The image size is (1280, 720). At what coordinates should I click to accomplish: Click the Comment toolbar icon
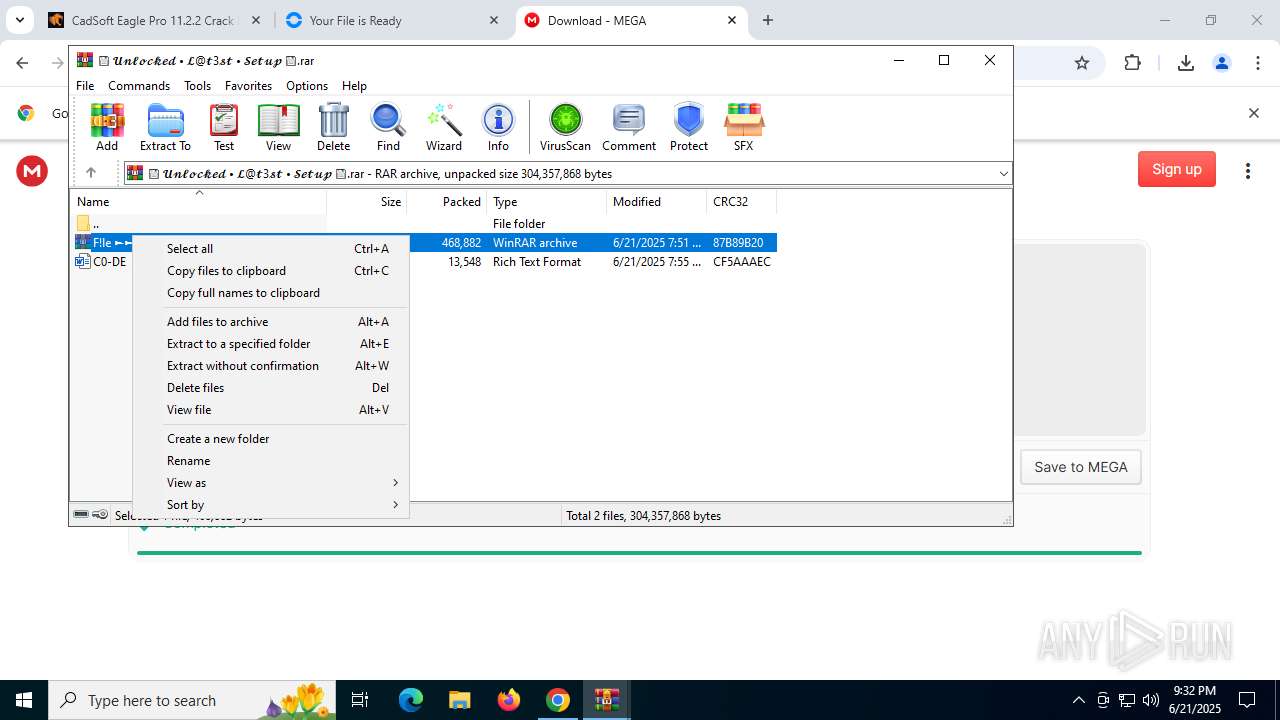629,127
